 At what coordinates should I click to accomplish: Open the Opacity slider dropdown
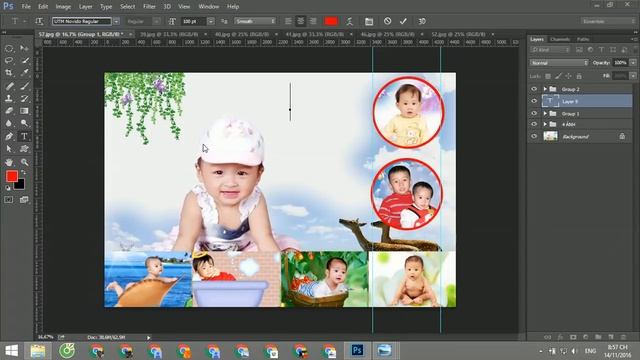pos(633,63)
